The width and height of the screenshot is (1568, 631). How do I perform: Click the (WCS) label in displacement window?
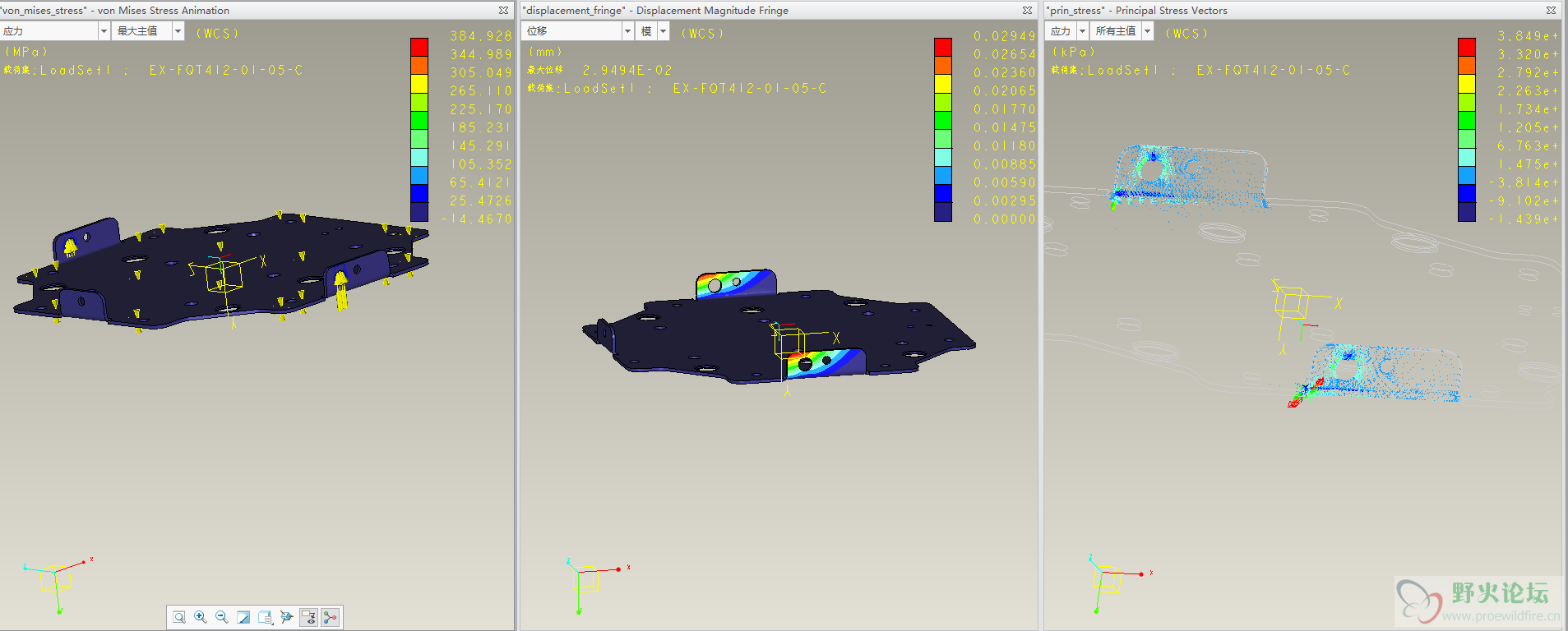tap(702, 34)
